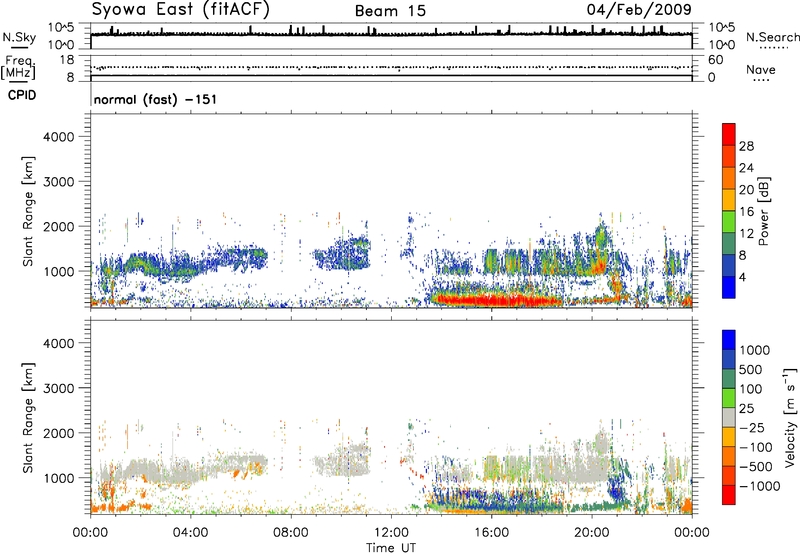Image resolution: width=800 pixels, height=554 pixels.
Task: Click the 'Freq. [MHz]' axis label
Action: (18, 67)
